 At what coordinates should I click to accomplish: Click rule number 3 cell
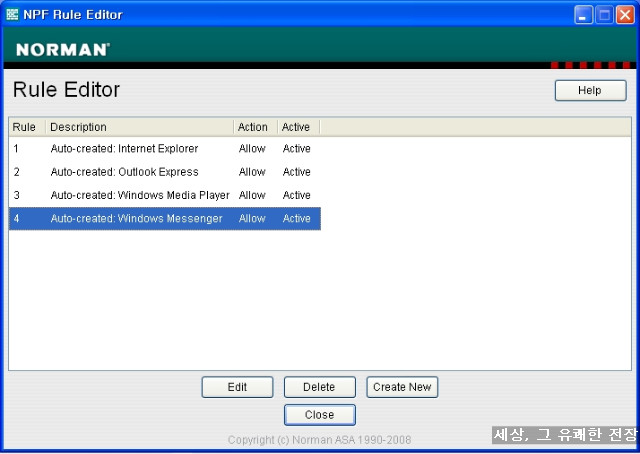pyautogui.click(x=16, y=195)
